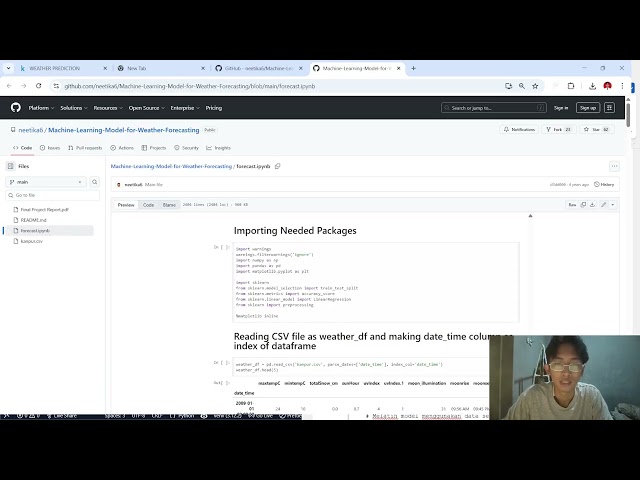640x480 pixels.
Task: Click the file search magnifier icon
Action: pos(95,182)
